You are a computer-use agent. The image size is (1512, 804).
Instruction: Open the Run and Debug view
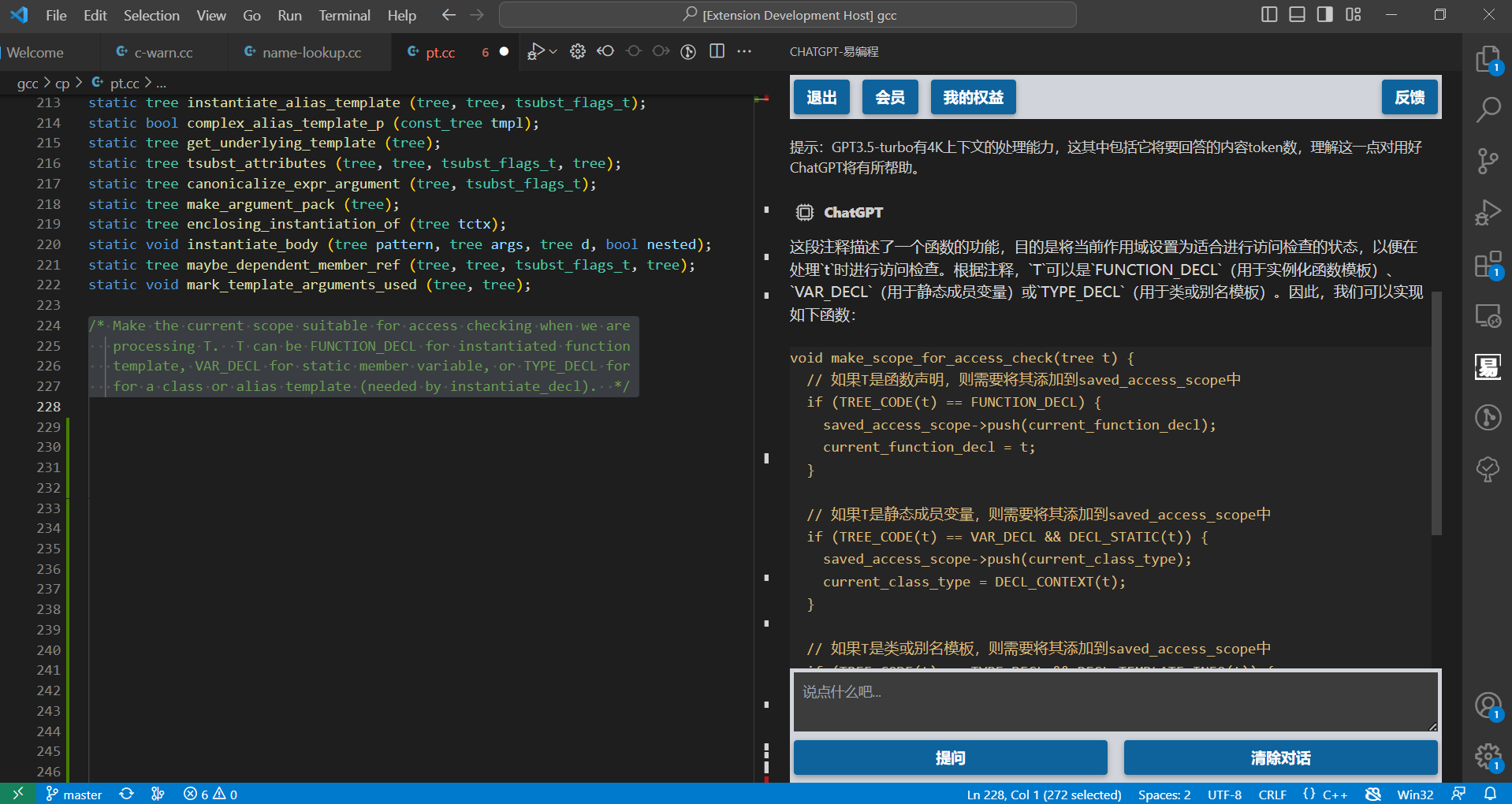(x=1488, y=212)
